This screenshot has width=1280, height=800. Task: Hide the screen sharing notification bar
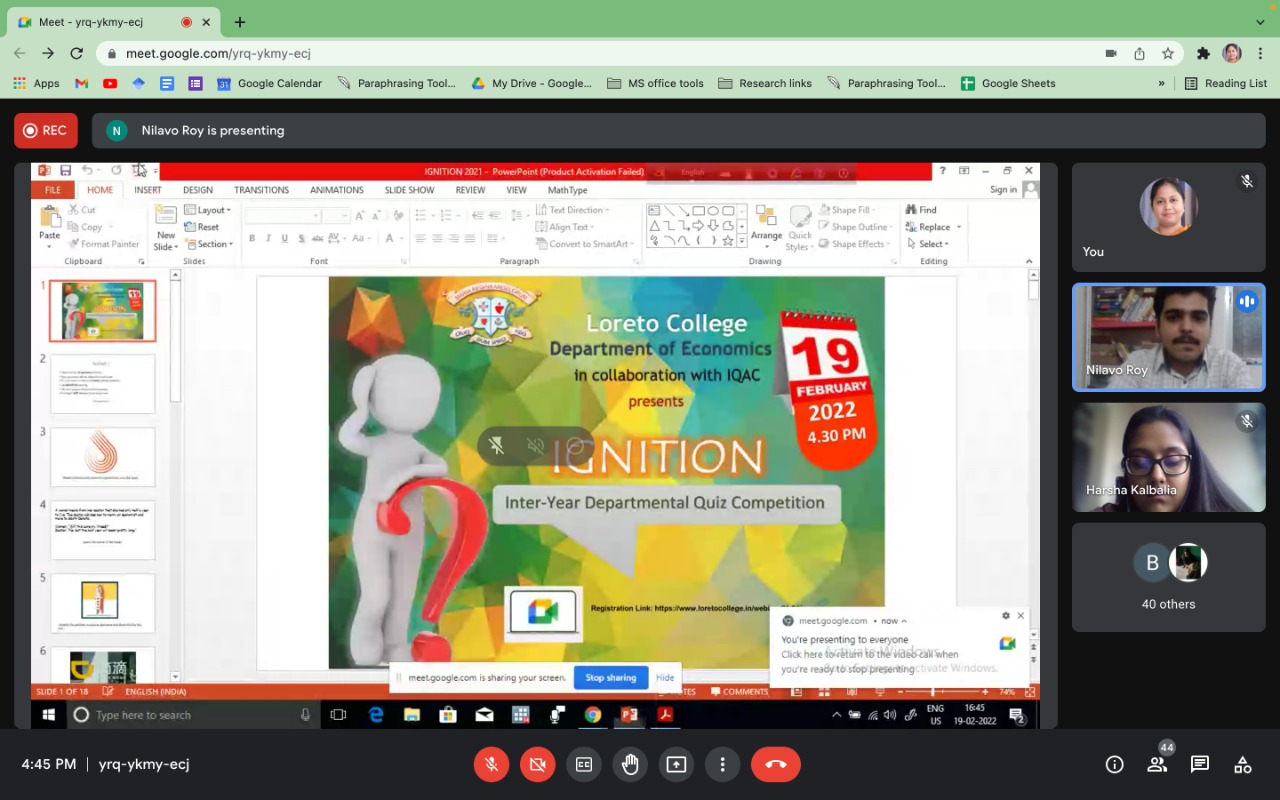665,677
